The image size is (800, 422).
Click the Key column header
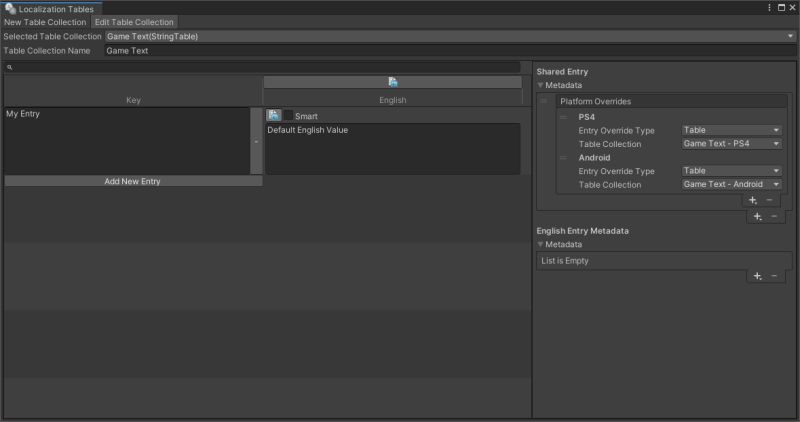tap(133, 100)
